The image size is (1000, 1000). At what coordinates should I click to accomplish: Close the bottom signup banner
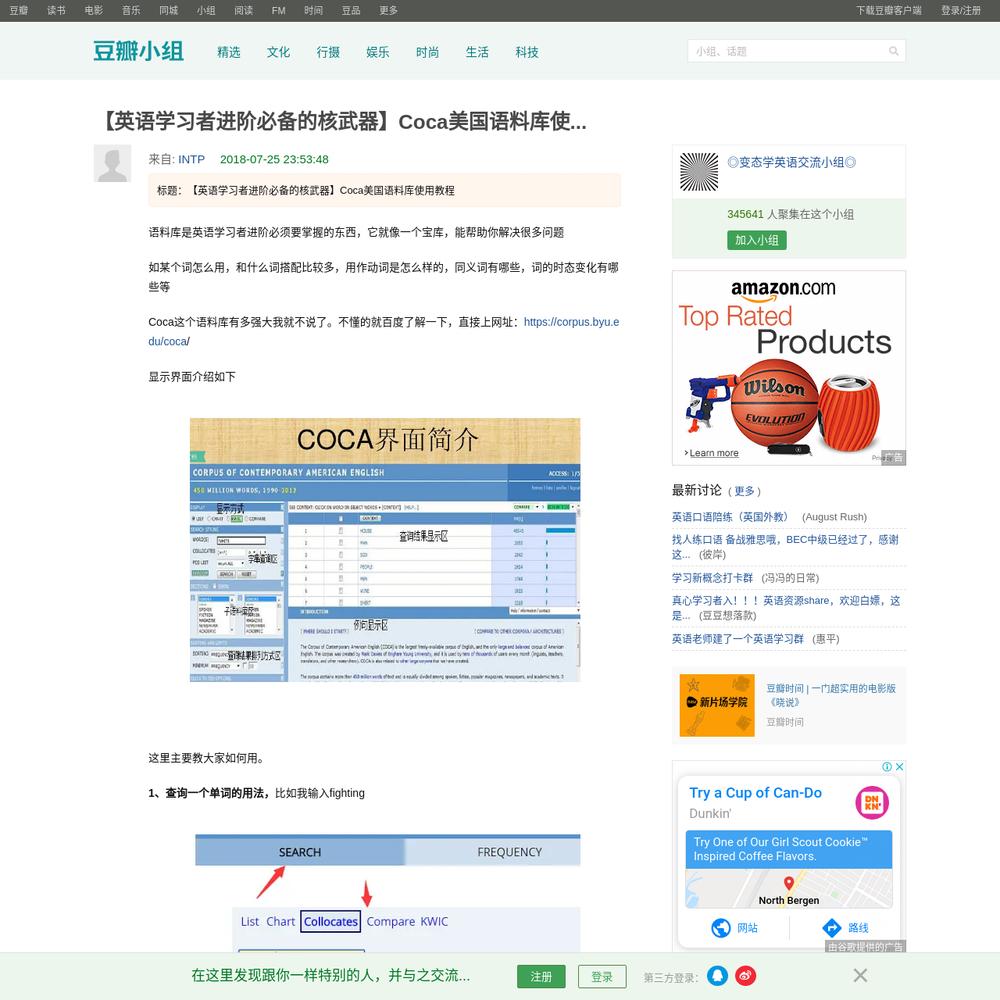pos(860,975)
